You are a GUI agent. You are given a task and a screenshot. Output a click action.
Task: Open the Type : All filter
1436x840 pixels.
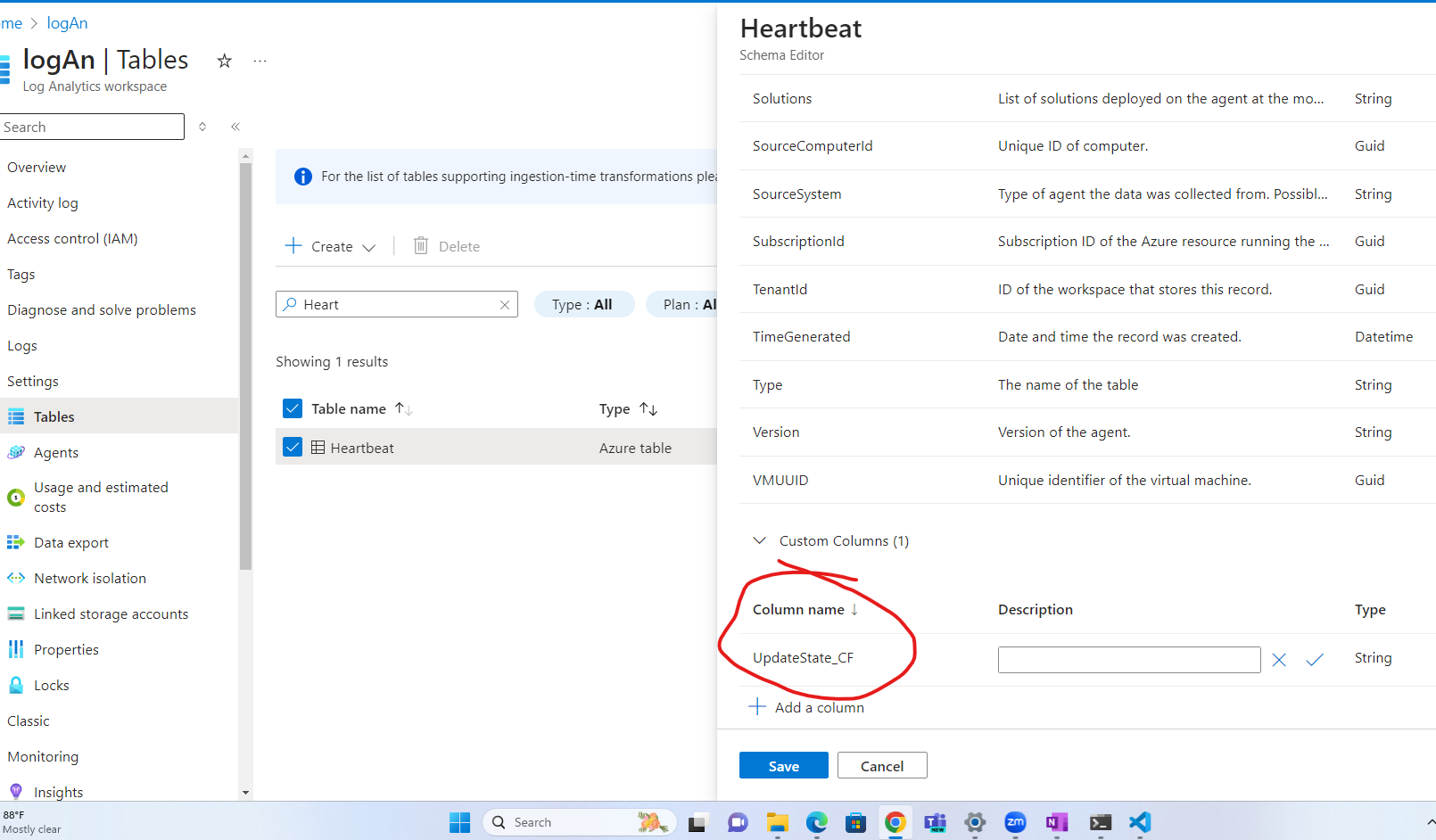(583, 304)
